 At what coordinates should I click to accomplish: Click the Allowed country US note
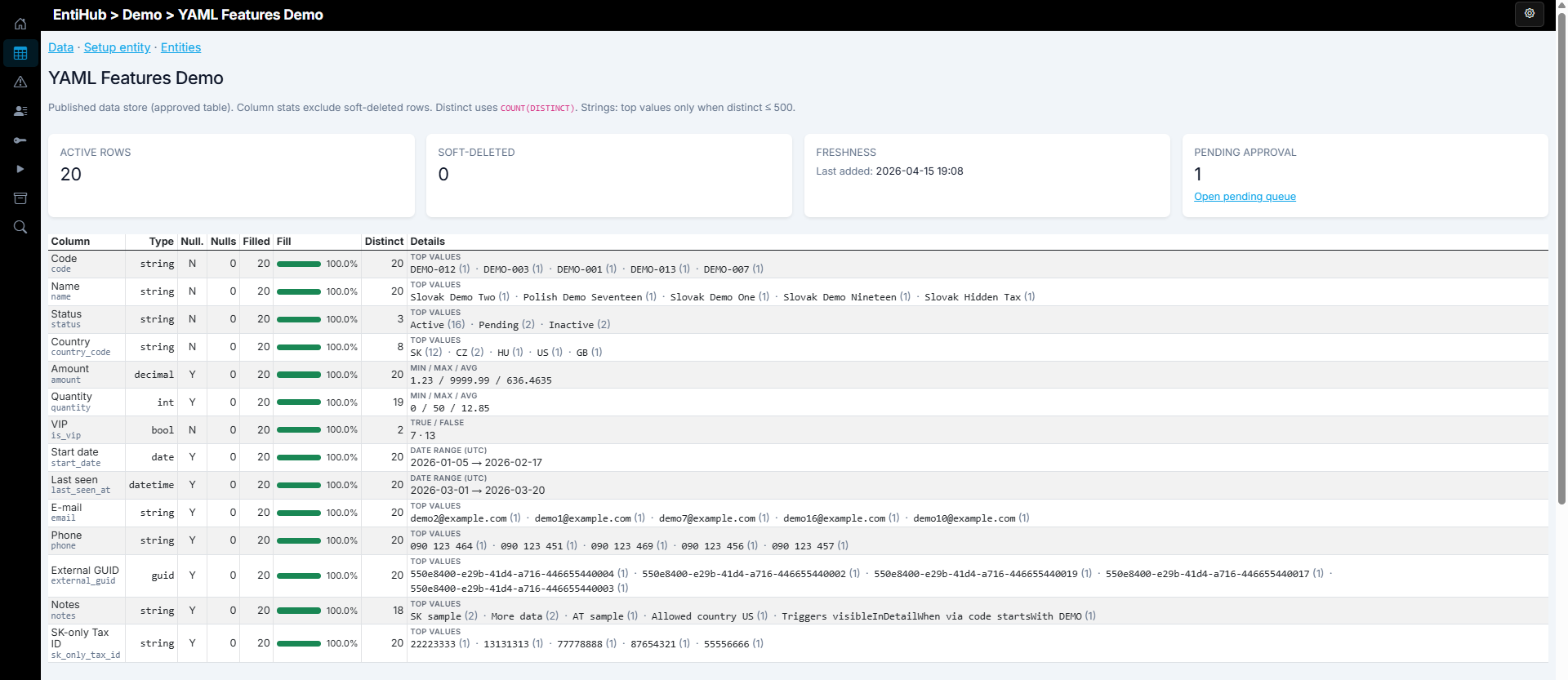point(702,616)
